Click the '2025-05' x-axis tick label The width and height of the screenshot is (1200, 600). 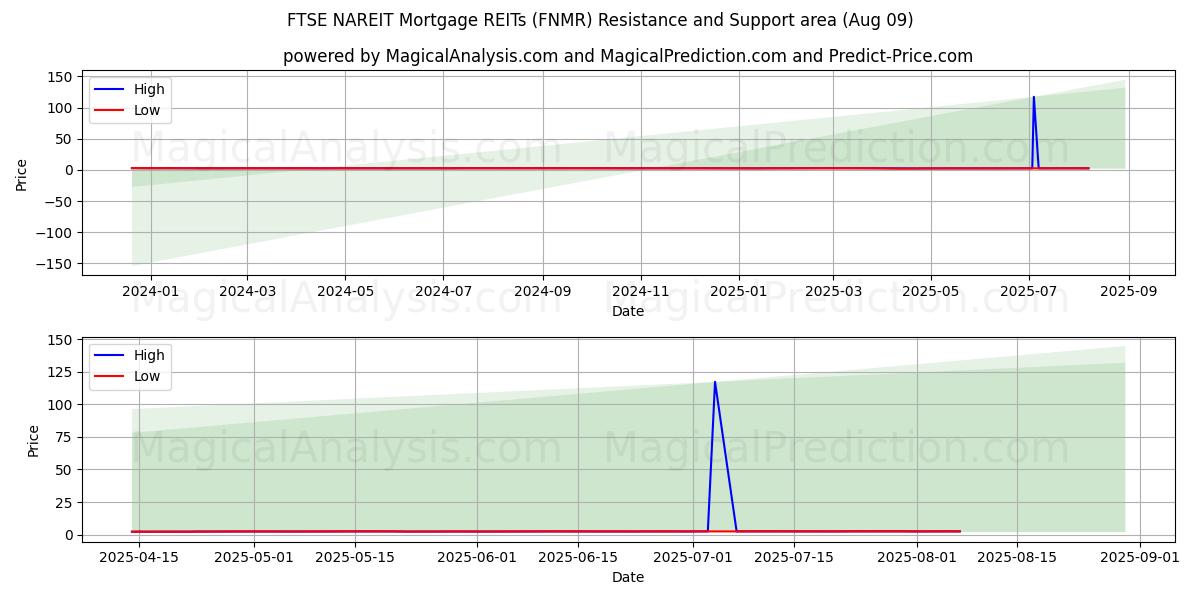931,291
